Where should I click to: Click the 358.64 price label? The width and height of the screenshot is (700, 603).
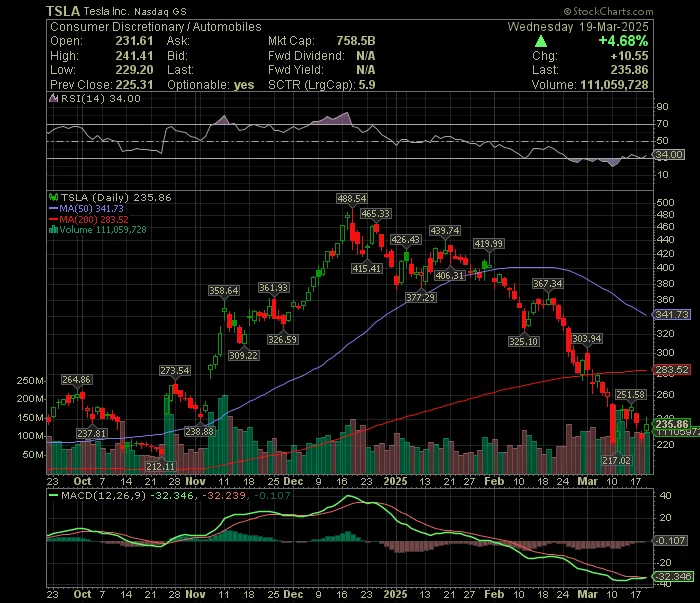[224, 291]
